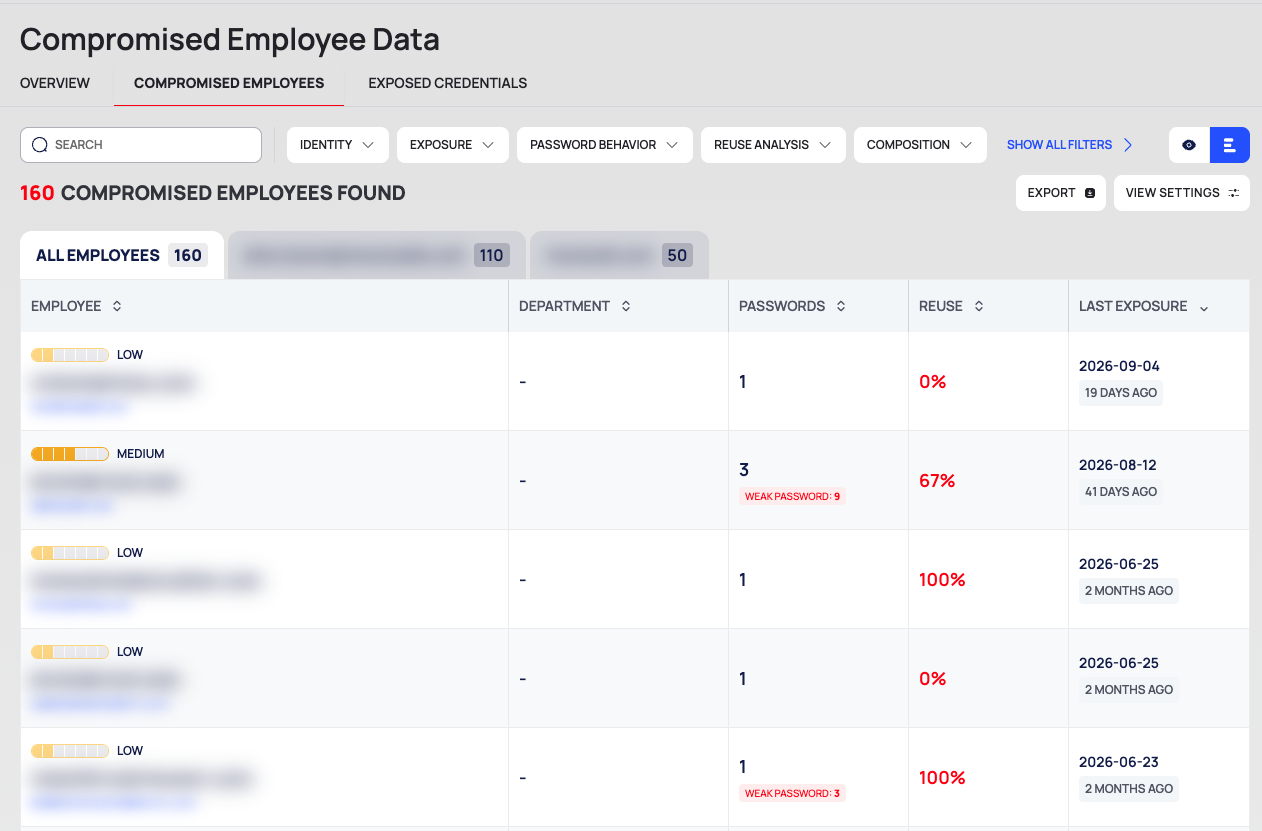1262x831 pixels.
Task: Click the date 2026-09-04
Action: coord(1119,366)
